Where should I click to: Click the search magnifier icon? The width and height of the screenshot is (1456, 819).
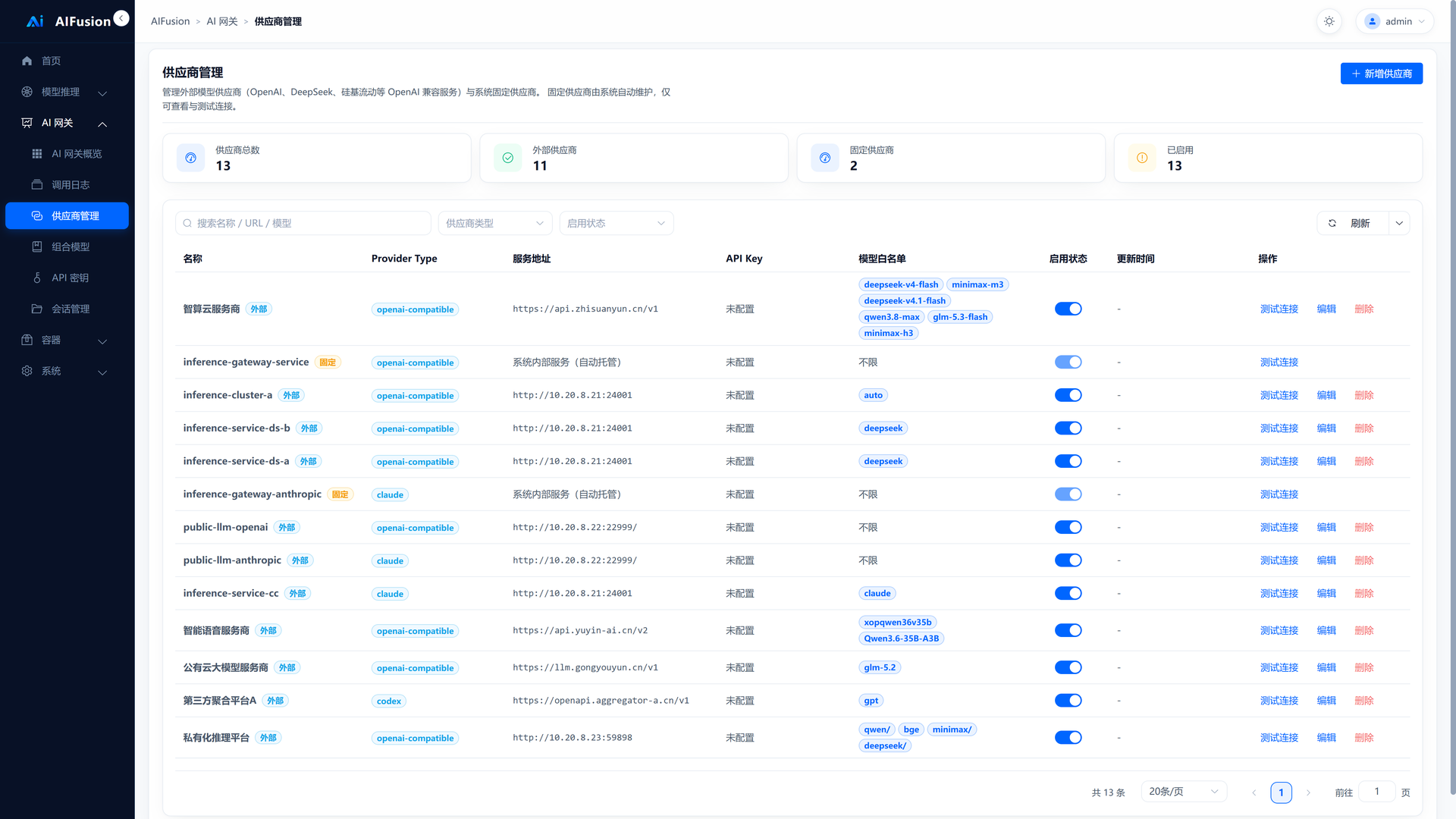(x=187, y=224)
